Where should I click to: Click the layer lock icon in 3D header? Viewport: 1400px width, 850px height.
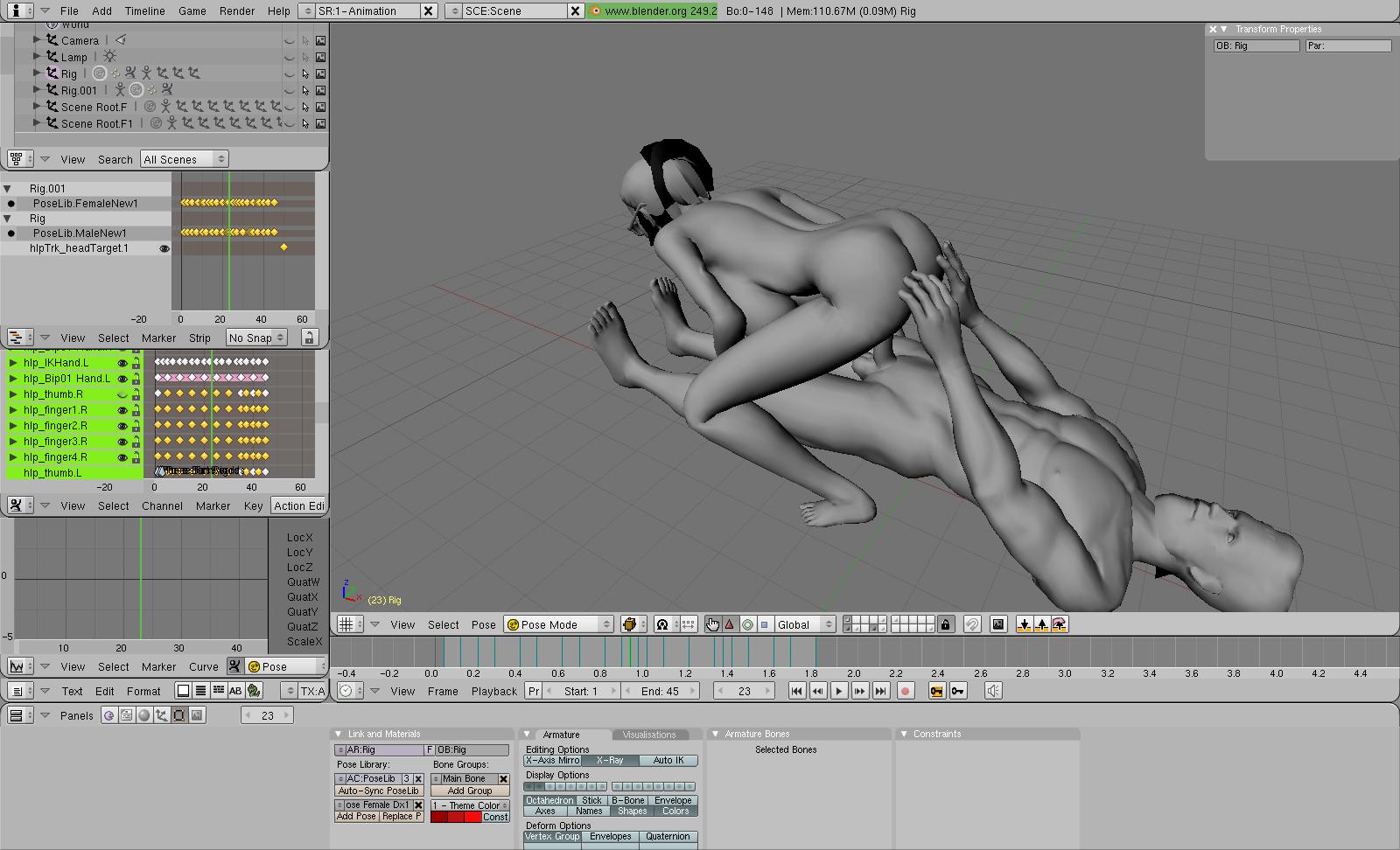(945, 624)
